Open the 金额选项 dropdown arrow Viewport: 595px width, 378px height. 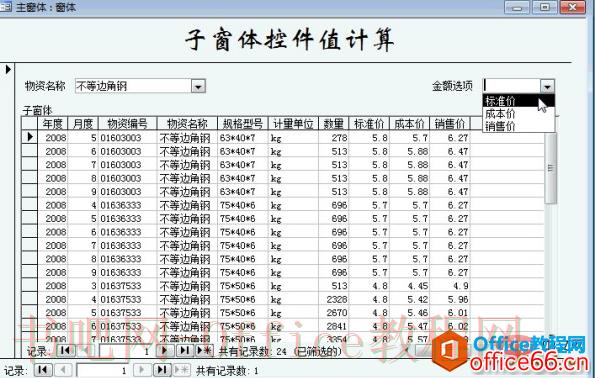547,86
